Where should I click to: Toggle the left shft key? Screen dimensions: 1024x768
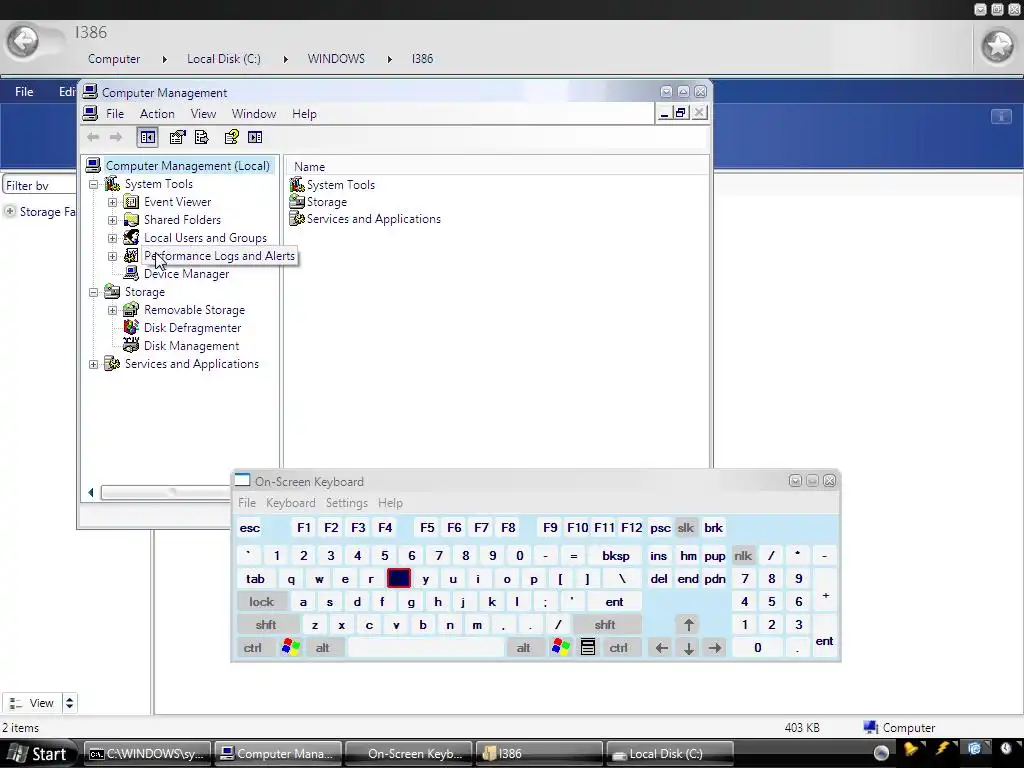[266, 625]
